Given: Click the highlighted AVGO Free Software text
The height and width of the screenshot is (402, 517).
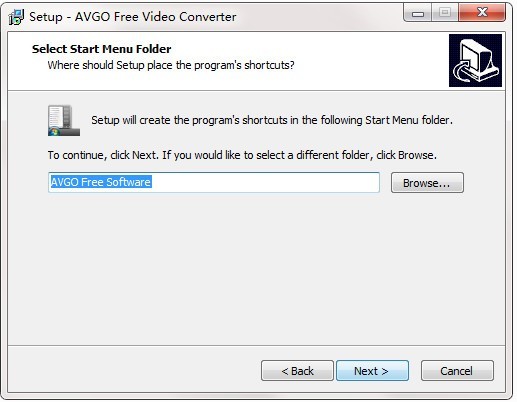Looking at the screenshot, I should coord(101,182).
